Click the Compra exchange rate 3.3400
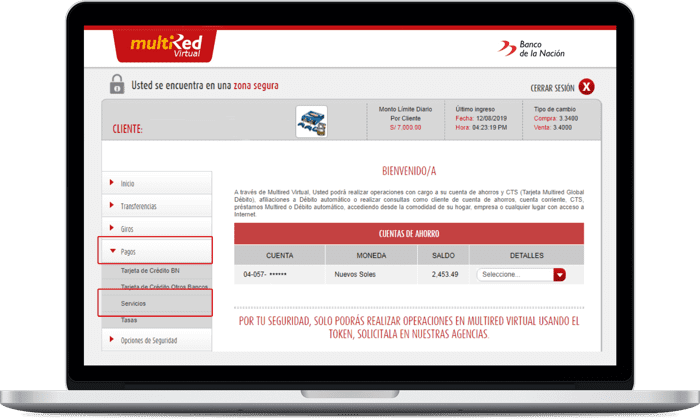Viewport: 700px width, 420px height. 568,118
